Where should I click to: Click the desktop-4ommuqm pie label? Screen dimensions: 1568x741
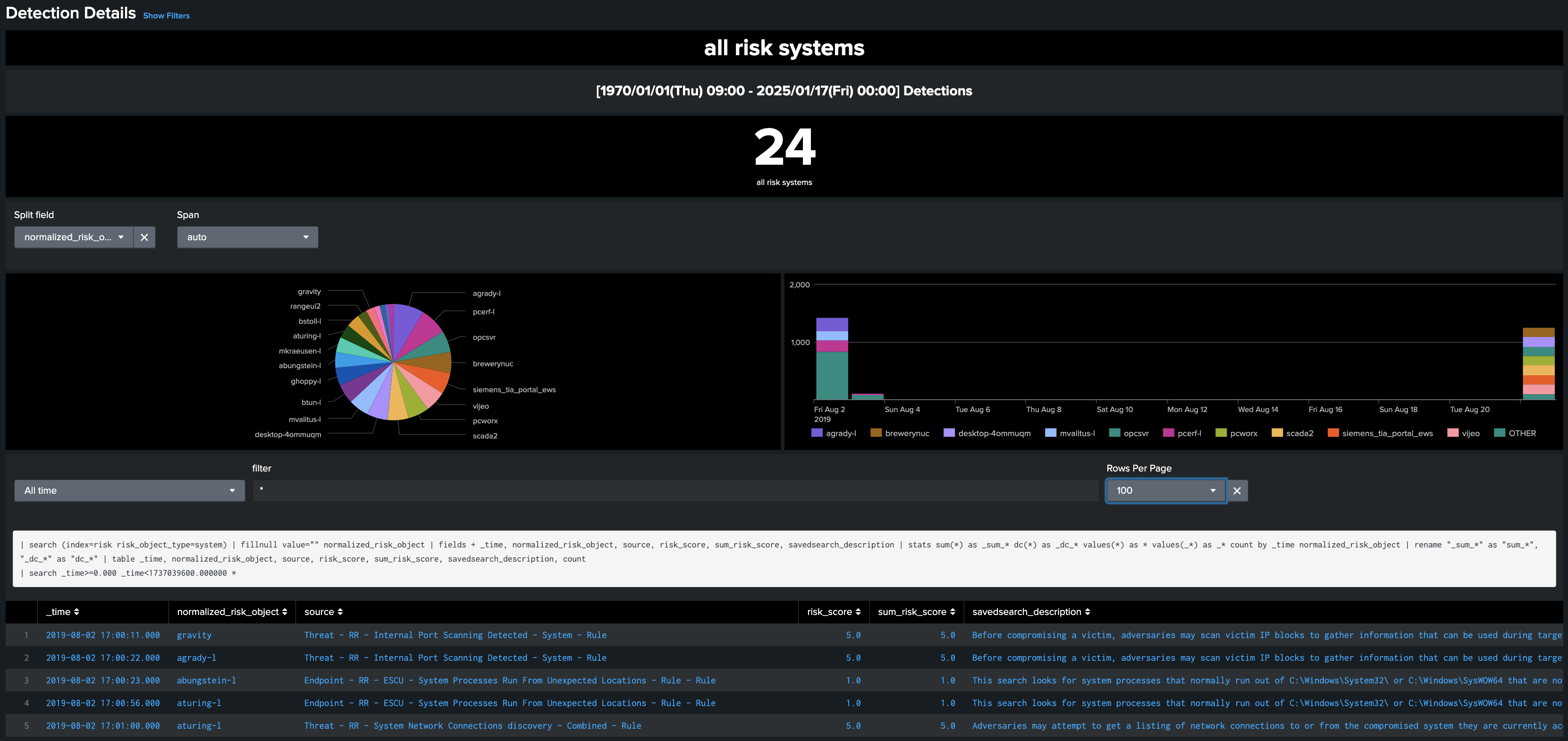click(287, 435)
